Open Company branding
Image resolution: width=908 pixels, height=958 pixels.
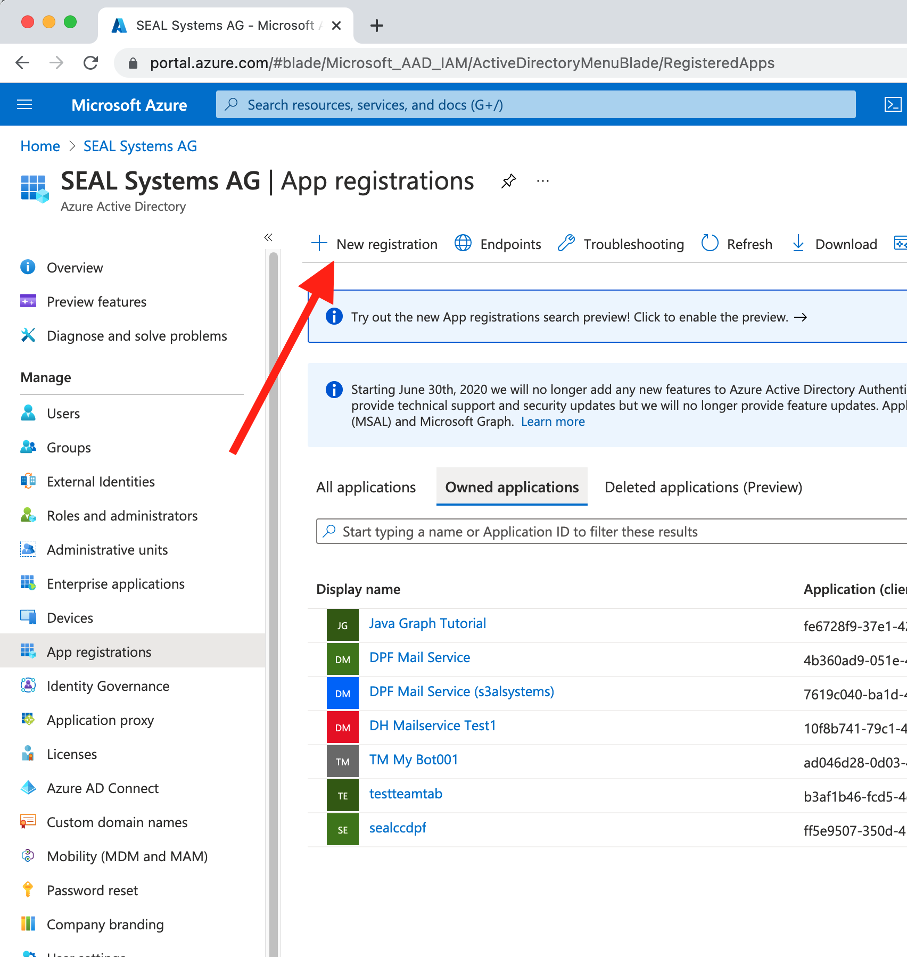pyautogui.click(x=106, y=923)
